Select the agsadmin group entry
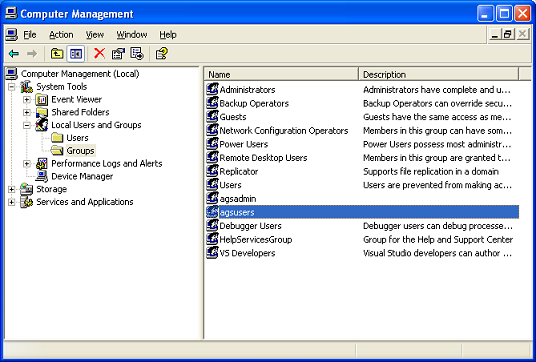This screenshot has width=536, height=362. coord(238,199)
